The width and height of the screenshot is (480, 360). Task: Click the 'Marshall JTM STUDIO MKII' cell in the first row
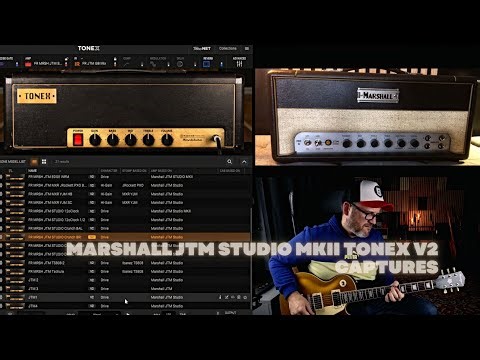(172, 177)
